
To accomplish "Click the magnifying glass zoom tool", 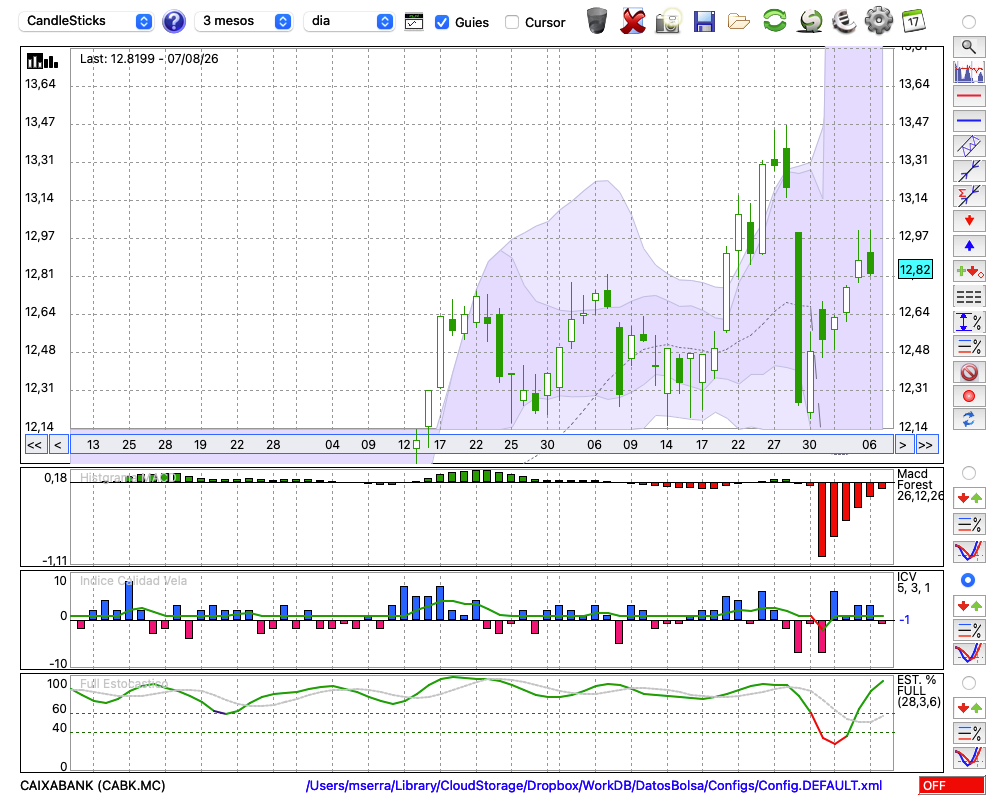I will click(x=969, y=47).
